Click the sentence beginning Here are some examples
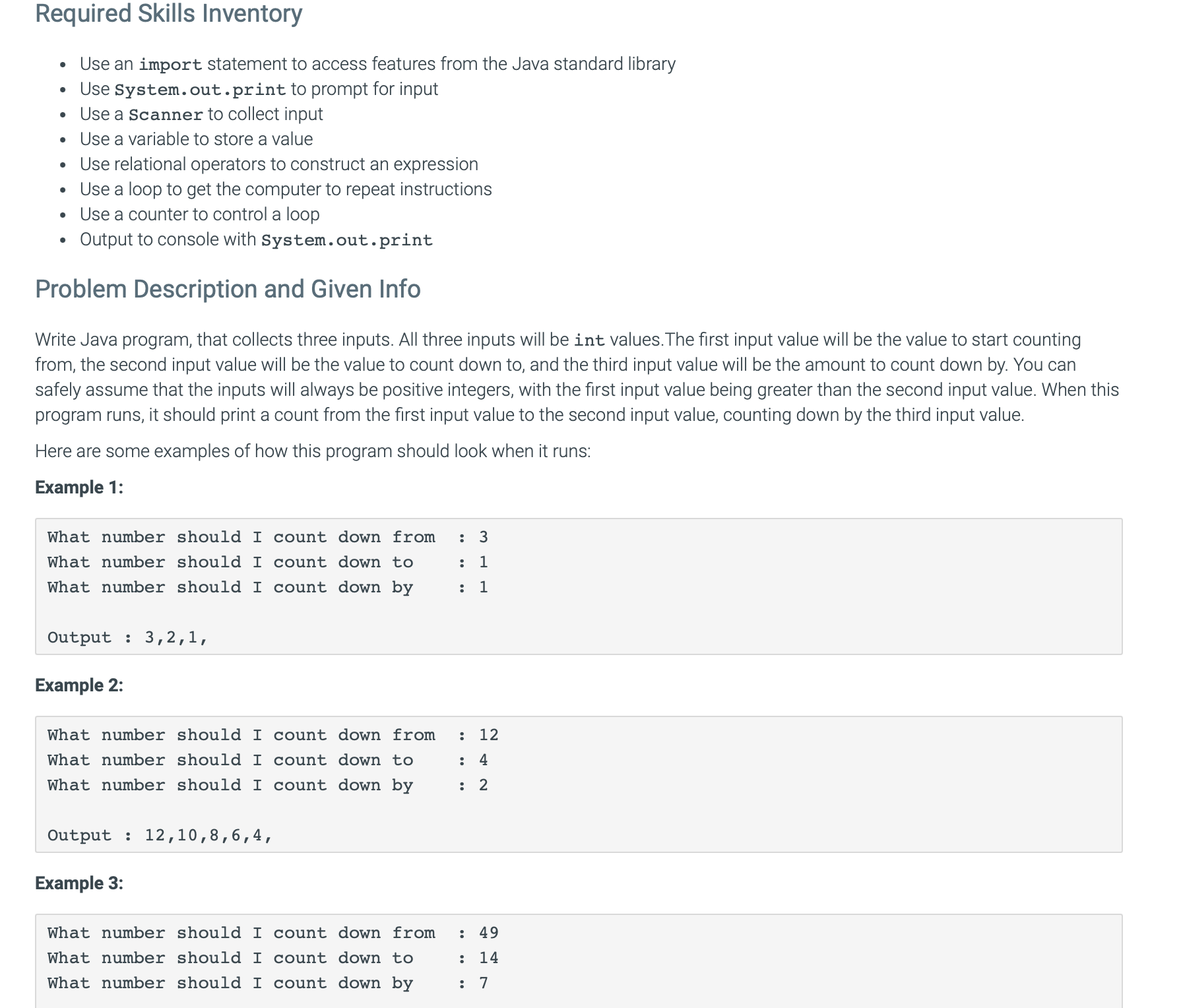Screen dimensions: 1181x1008 tap(313, 451)
